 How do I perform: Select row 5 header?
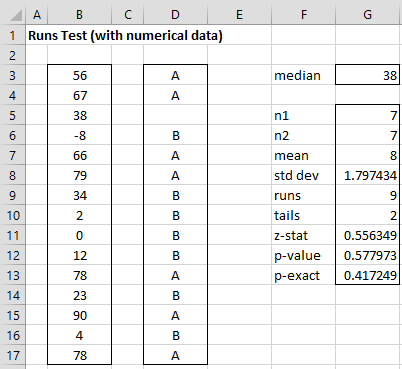tap(13, 115)
